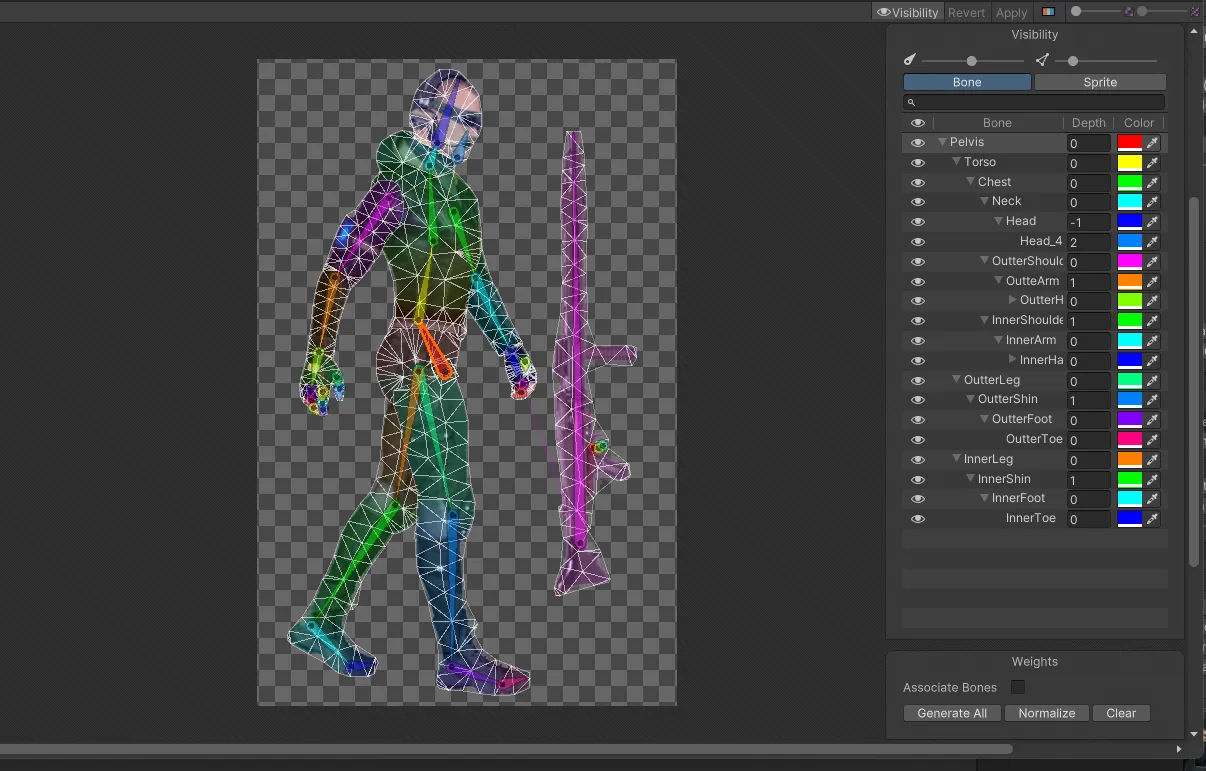The image size is (1206, 771).
Task: Toggle visibility of the Neck bone
Action: click(x=918, y=202)
